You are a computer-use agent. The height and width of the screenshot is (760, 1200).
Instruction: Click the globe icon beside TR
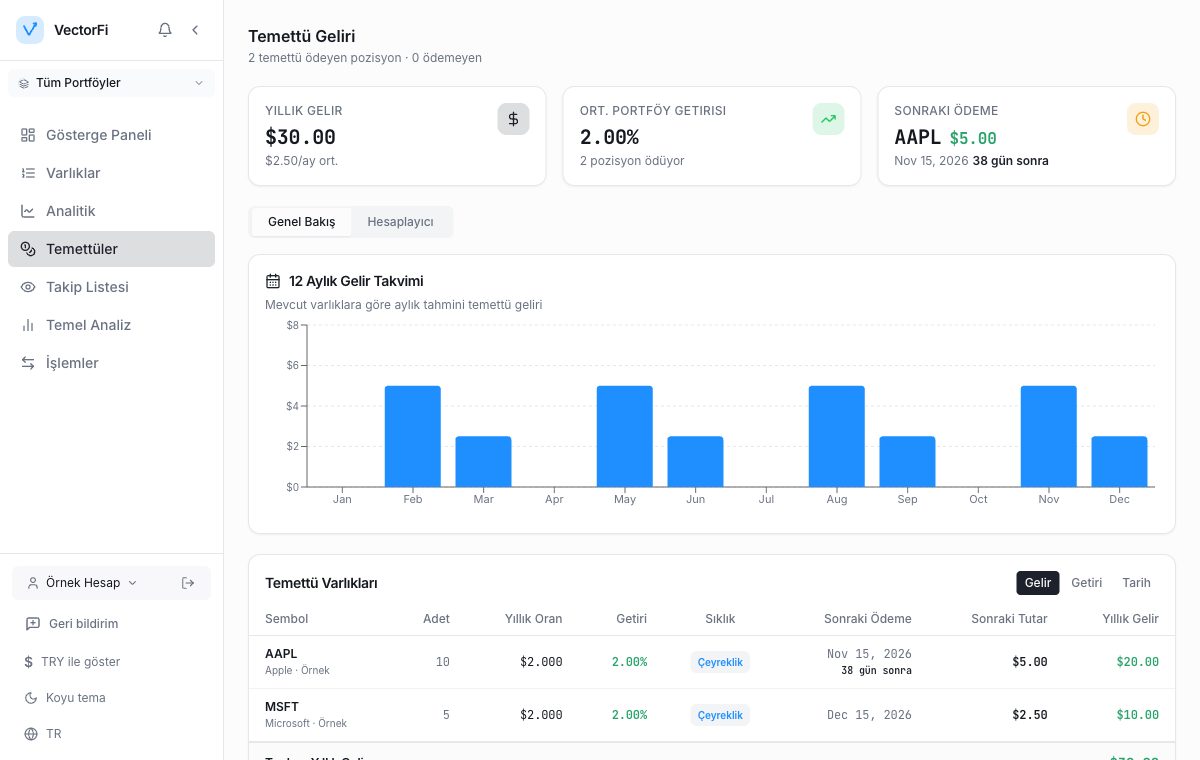pyautogui.click(x=30, y=734)
